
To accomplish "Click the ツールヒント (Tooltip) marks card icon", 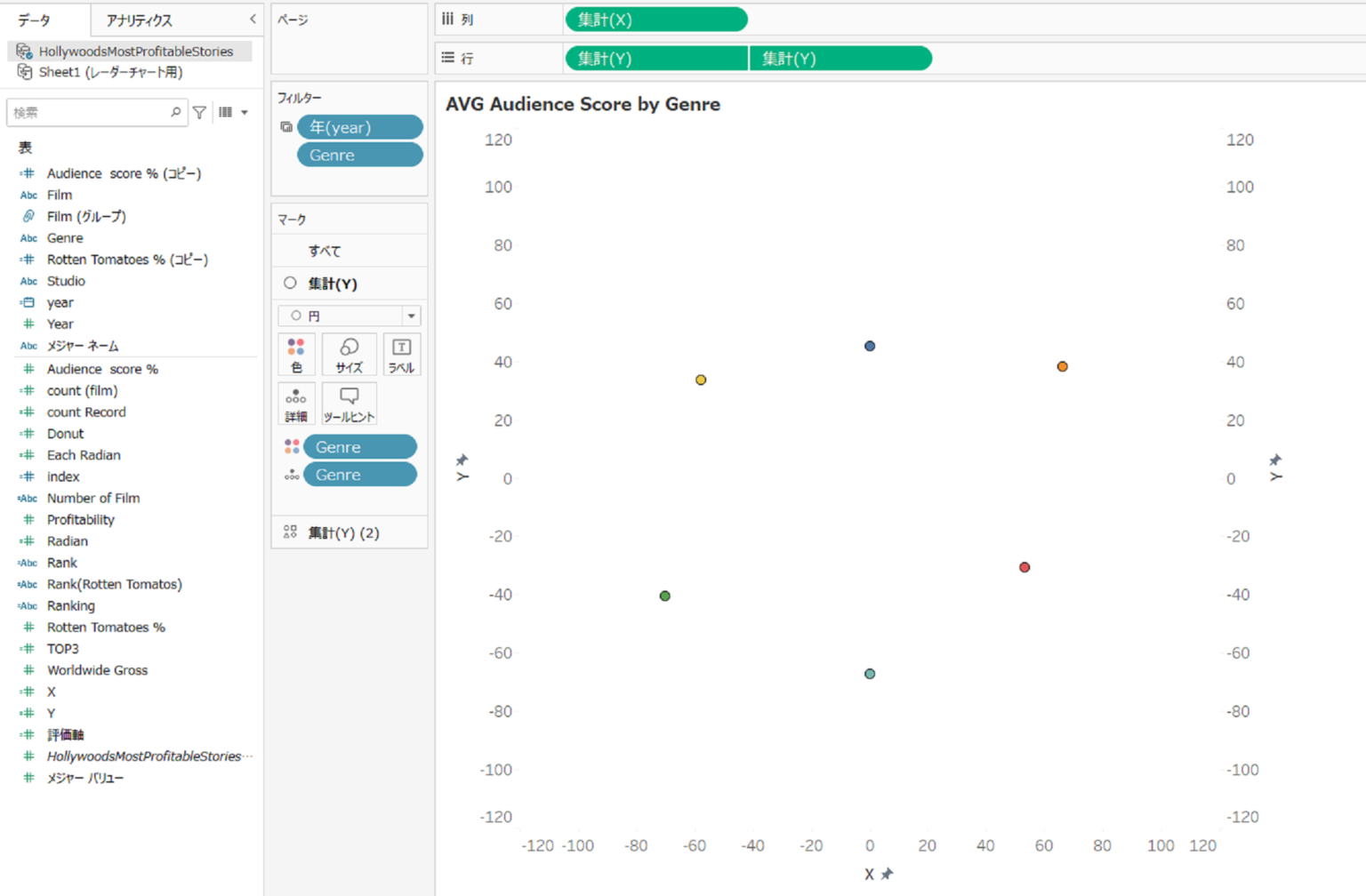I will (349, 403).
